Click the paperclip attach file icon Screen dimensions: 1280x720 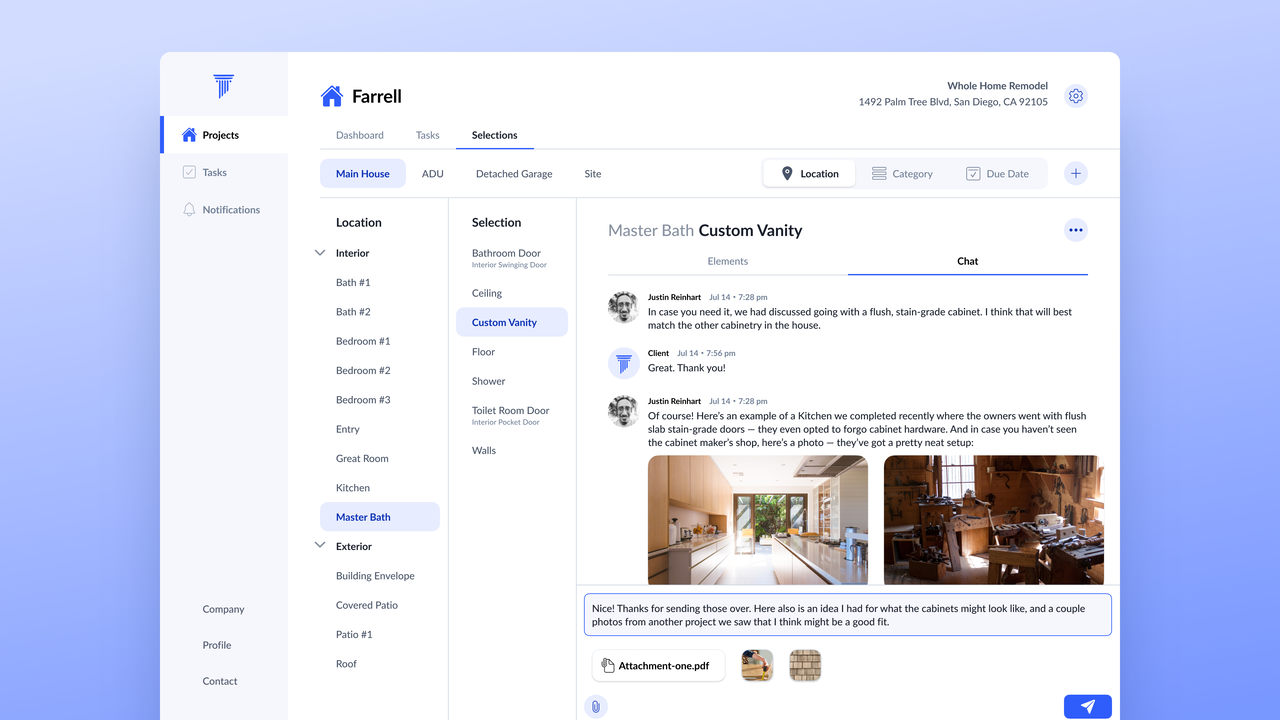(596, 707)
